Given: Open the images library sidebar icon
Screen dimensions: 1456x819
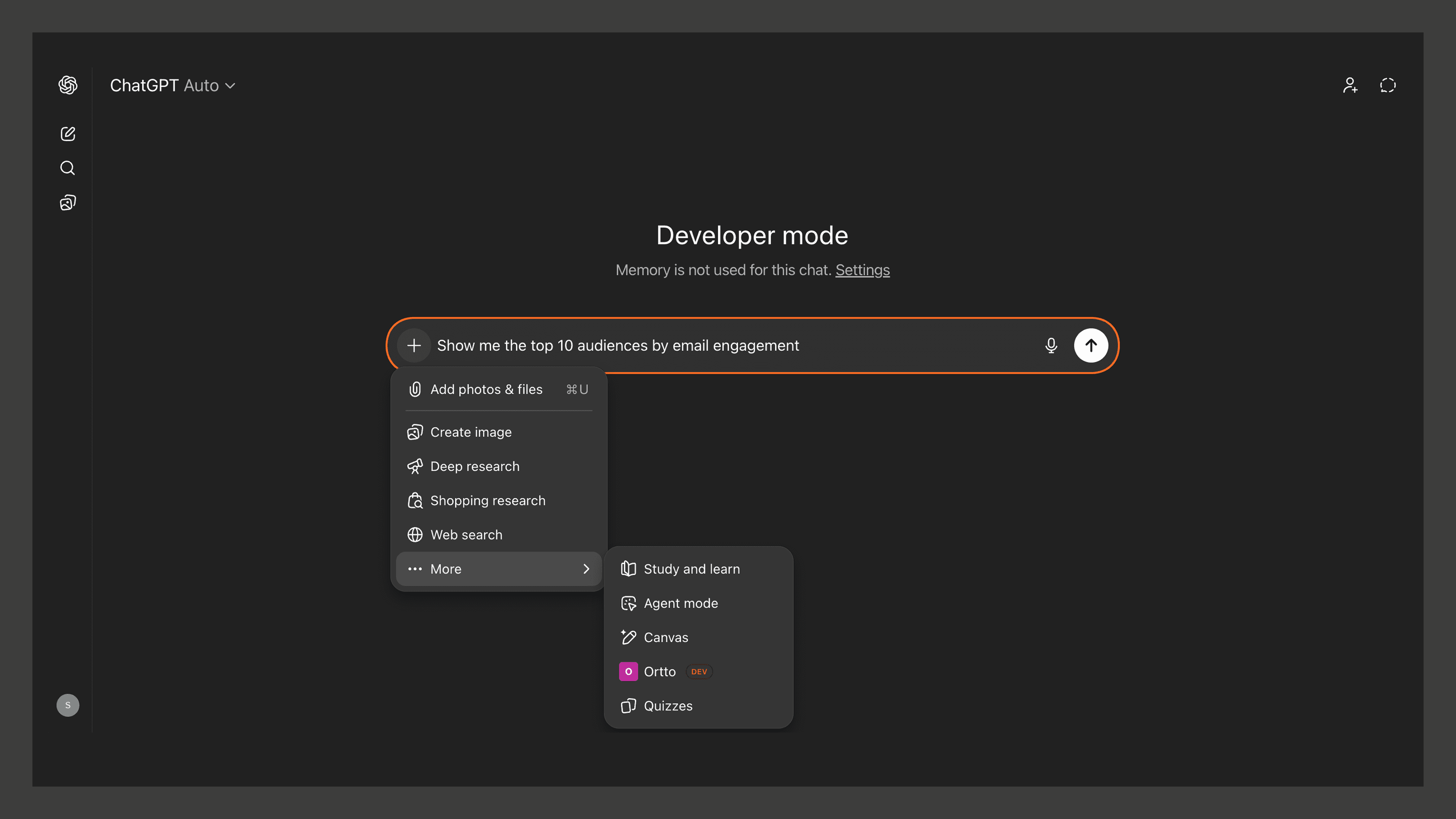Looking at the screenshot, I should 68,202.
